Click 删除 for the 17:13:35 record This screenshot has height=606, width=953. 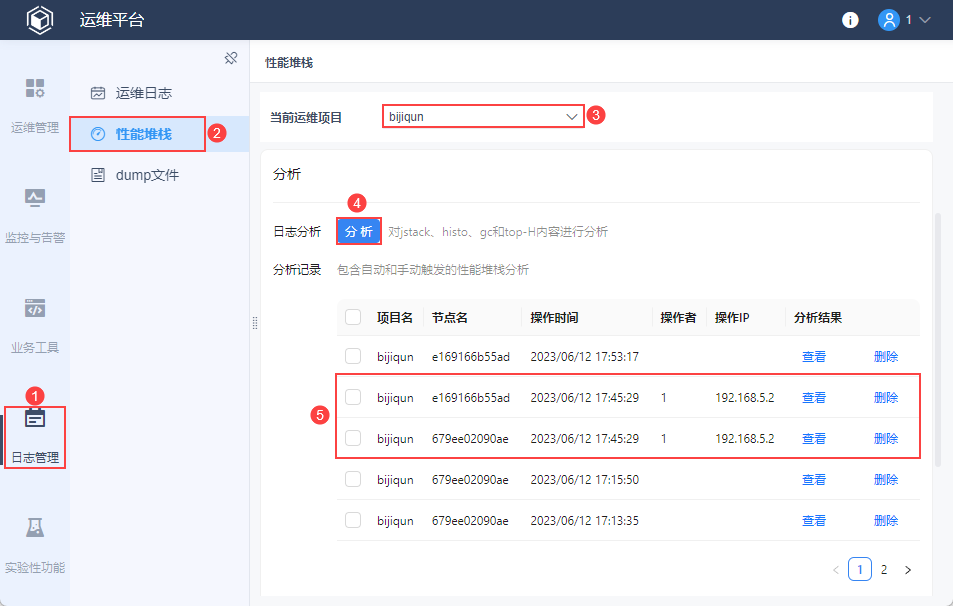(x=886, y=521)
